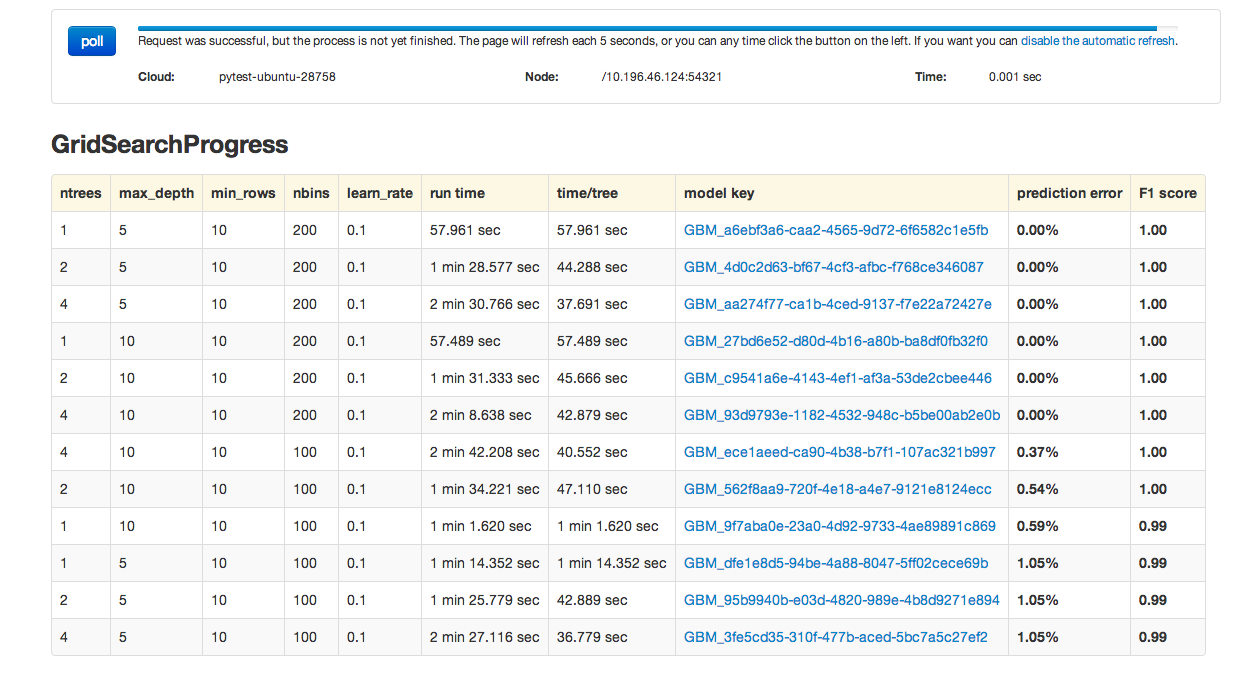Open model GBM_93d9793e-1182-4532-948c-b5be00ab2e0b
Image resolution: width=1256 pixels, height=700 pixels.
(x=841, y=415)
